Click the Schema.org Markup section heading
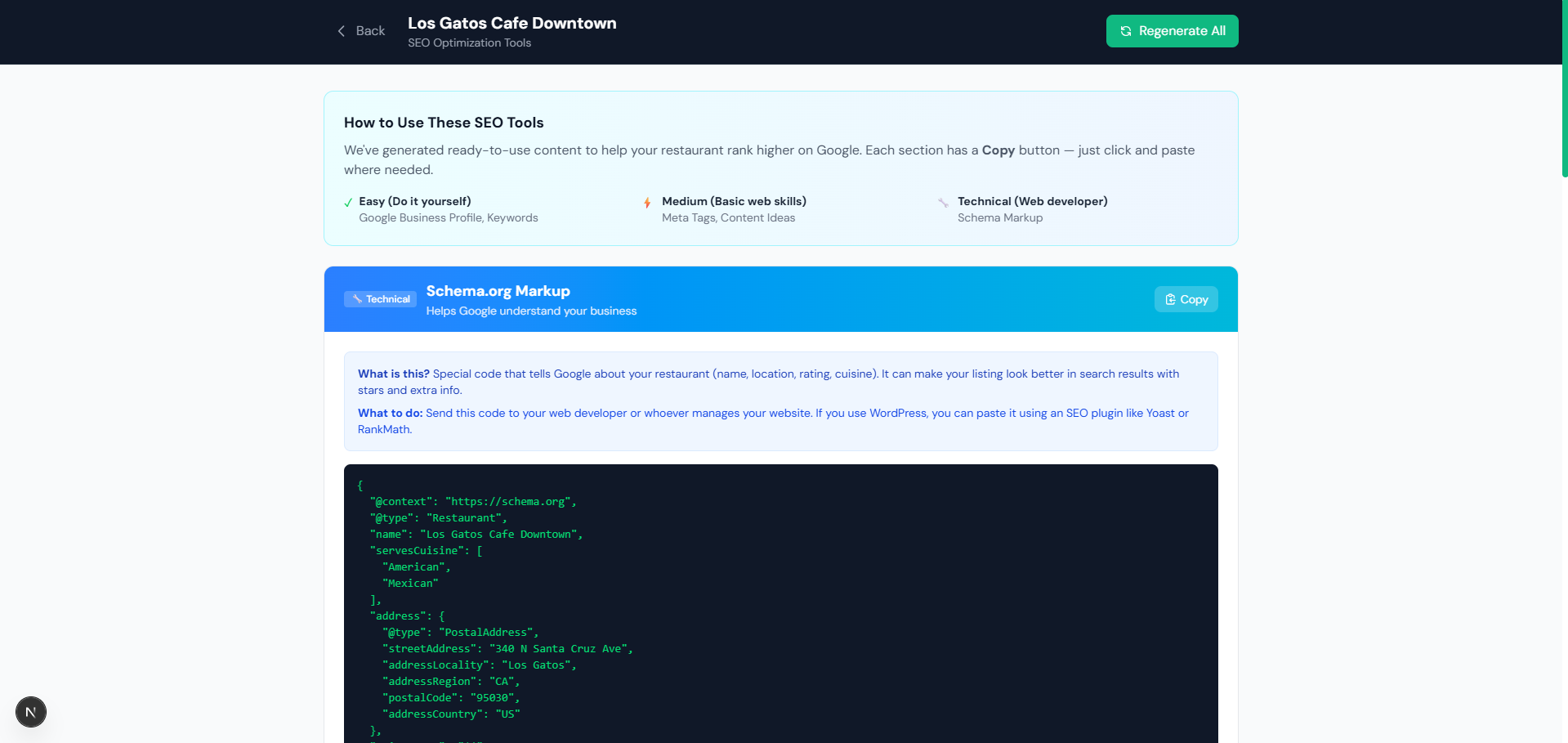The height and width of the screenshot is (743, 1568). tap(498, 291)
